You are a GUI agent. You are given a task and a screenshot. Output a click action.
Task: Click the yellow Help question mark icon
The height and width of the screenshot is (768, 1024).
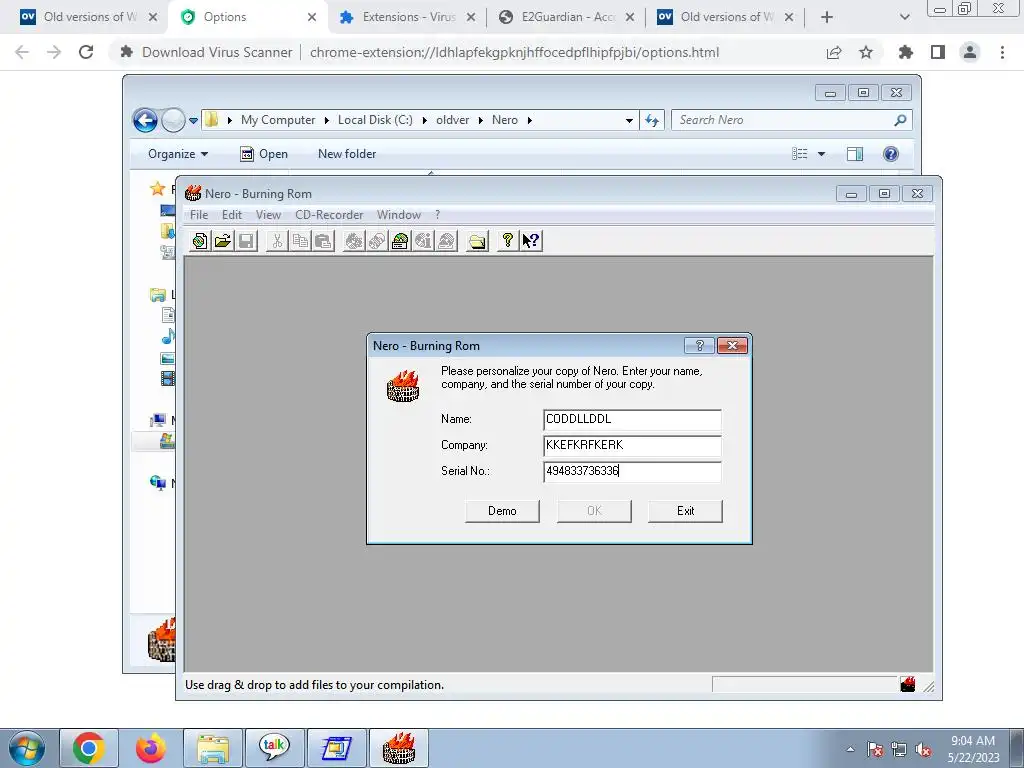coord(507,241)
